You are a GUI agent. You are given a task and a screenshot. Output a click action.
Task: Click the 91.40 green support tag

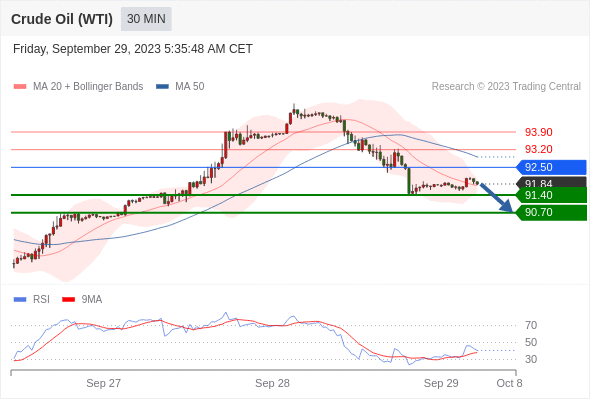(551, 195)
